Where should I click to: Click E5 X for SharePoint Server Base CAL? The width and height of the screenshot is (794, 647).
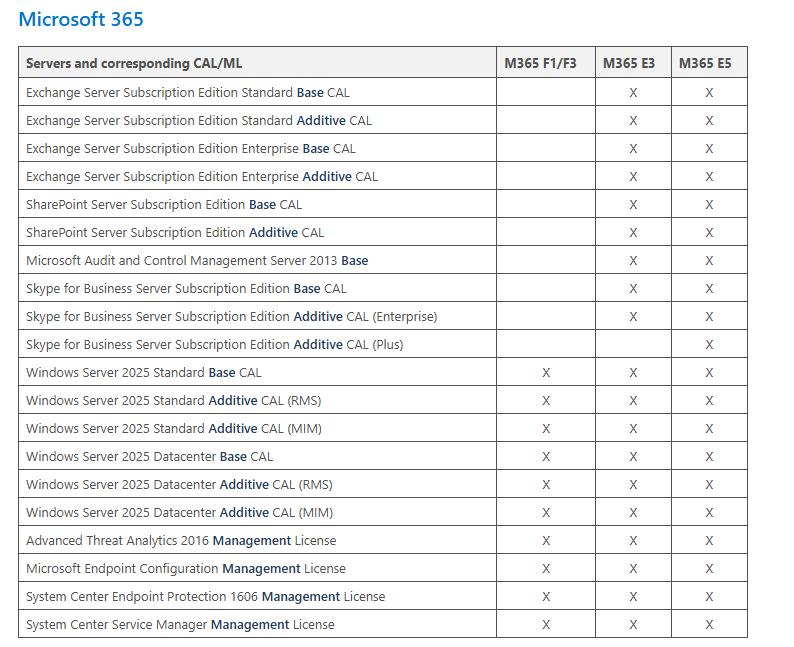[709, 205]
